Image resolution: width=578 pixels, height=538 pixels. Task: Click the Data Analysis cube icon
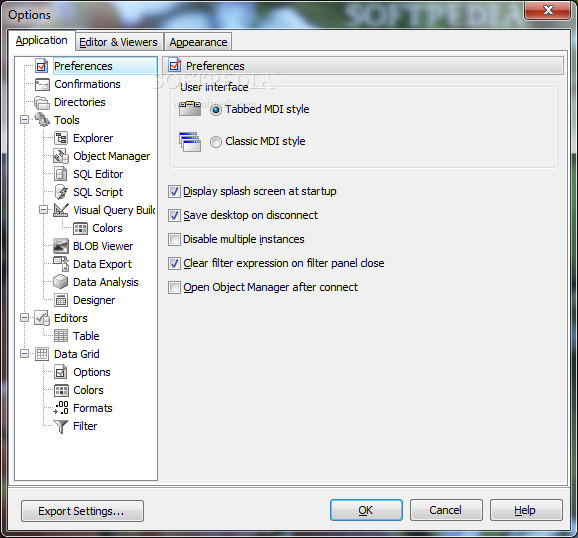tap(60, 282)
